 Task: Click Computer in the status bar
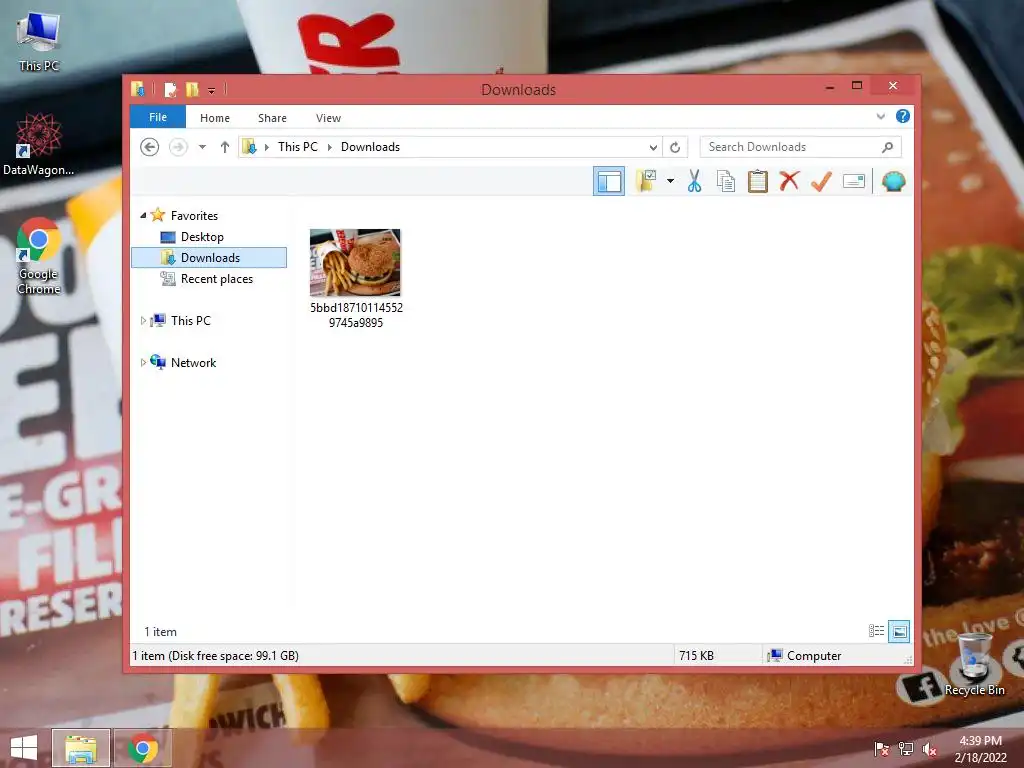point(814,656)
